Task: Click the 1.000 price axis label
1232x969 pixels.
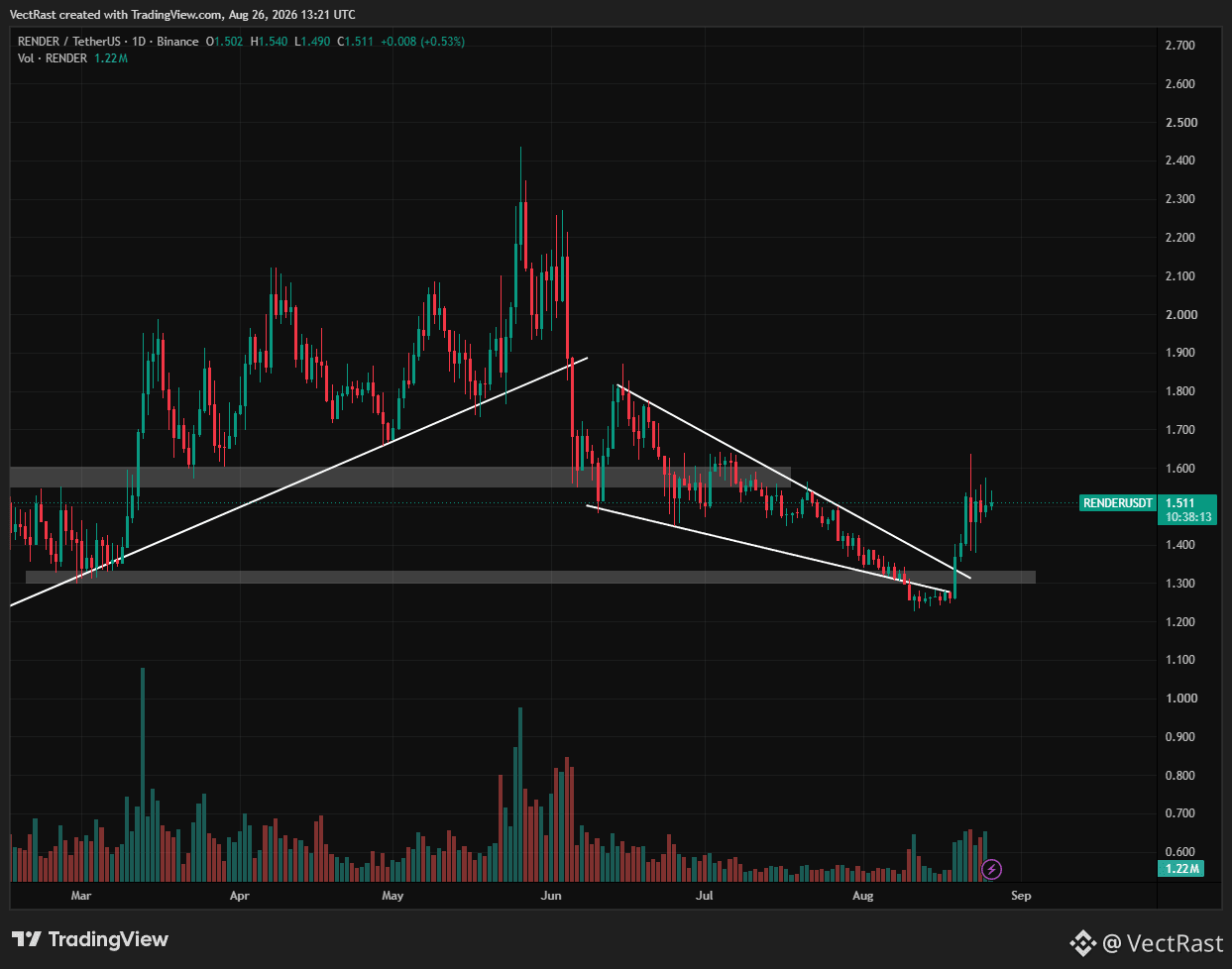Action: pos(1180,699)
